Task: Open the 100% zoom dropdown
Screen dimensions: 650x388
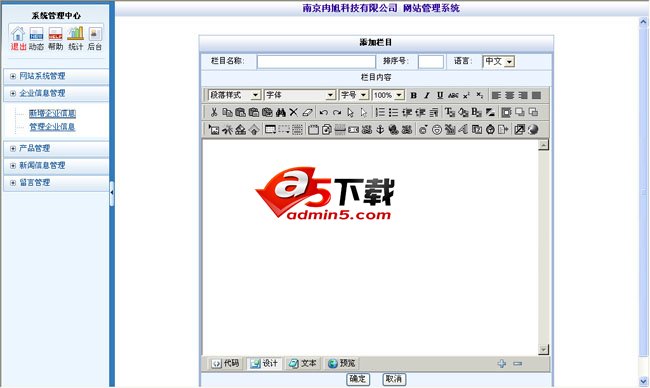Action: 388,95
